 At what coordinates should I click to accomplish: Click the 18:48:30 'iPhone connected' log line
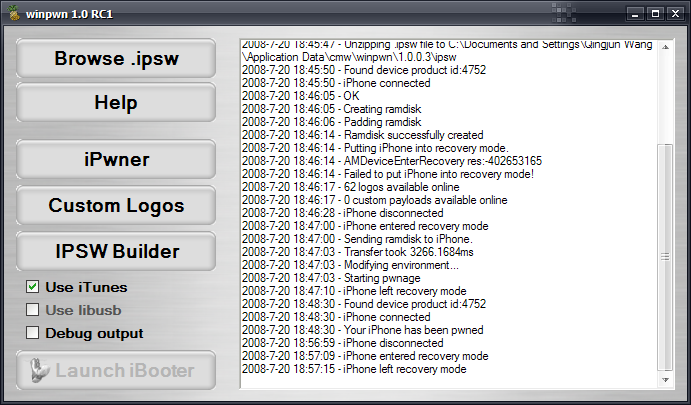336,317
